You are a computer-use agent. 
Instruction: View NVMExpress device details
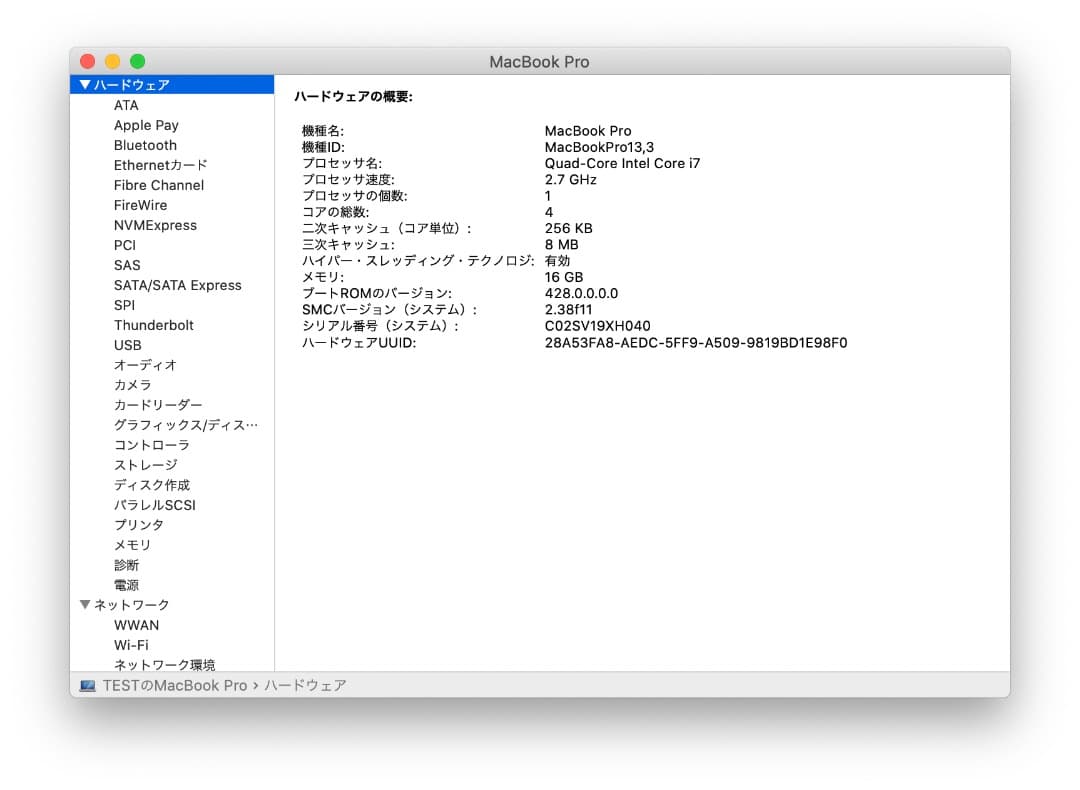tap(155, 225)
